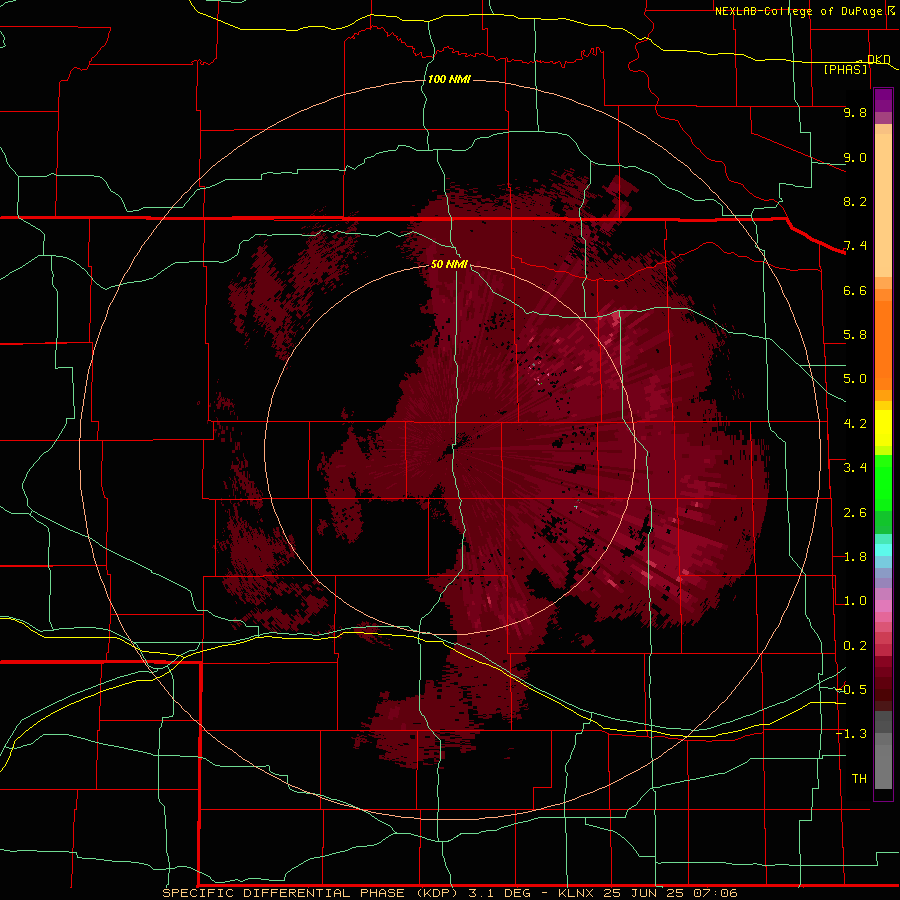This screenshot has width=900, height=900.
Task: Click the 5.8 scale value
Action: [855, 335]
